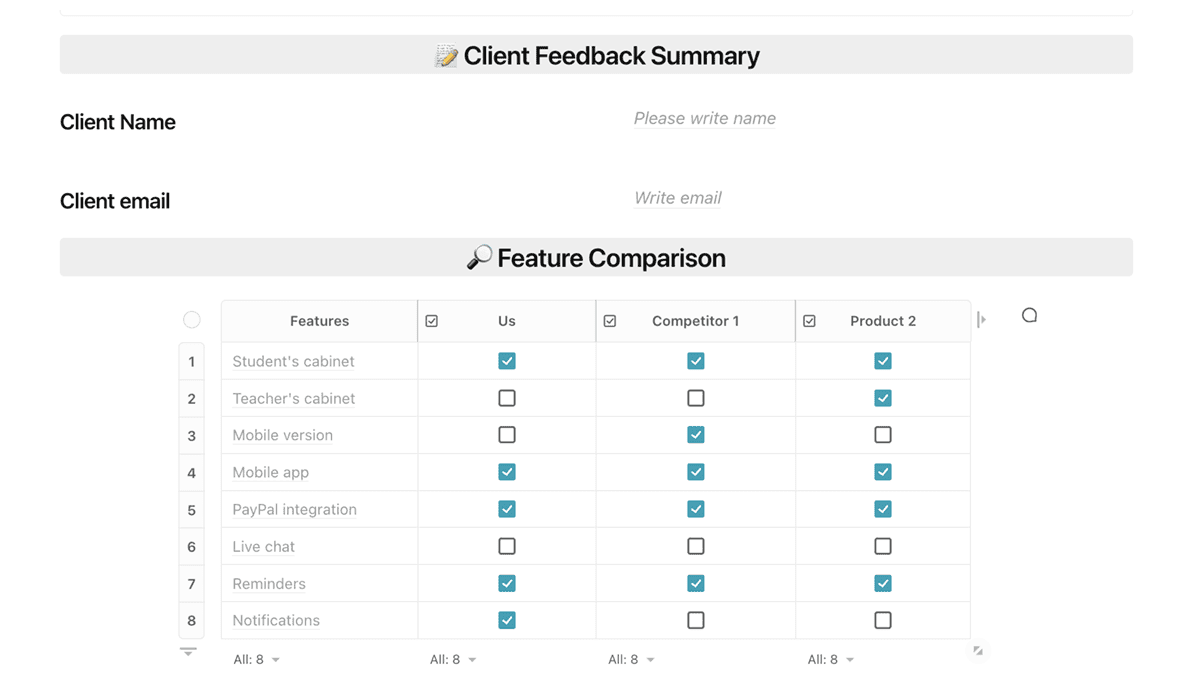Check Us checkbox for Teacher's cabinet
The height and width of the screenshot is (700, 1200).
[507, 398]
